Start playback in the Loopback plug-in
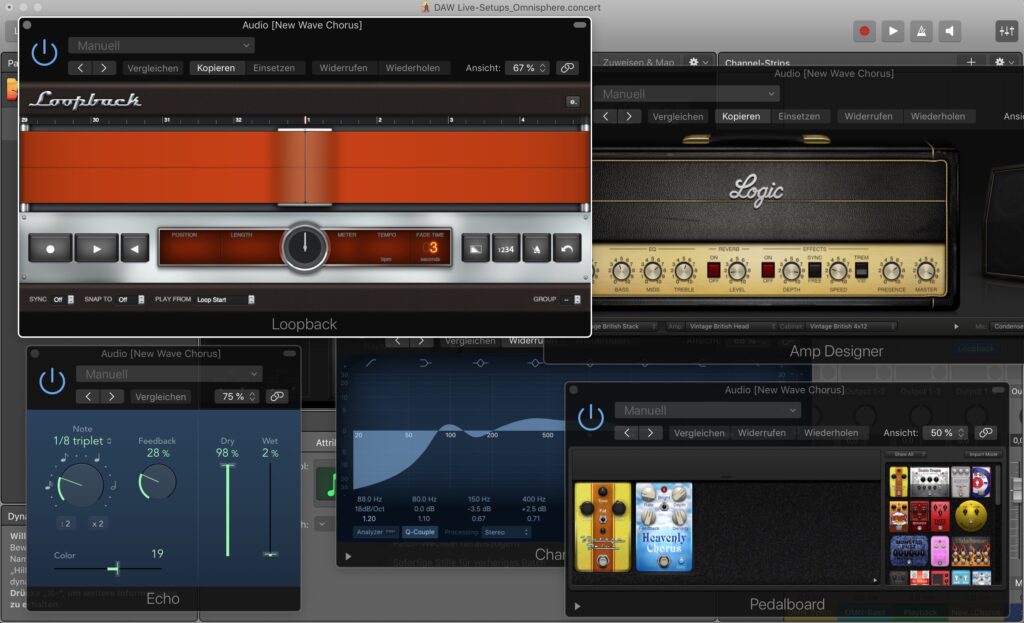This screenshot has height=623, width=1024. tap(97, 248)
